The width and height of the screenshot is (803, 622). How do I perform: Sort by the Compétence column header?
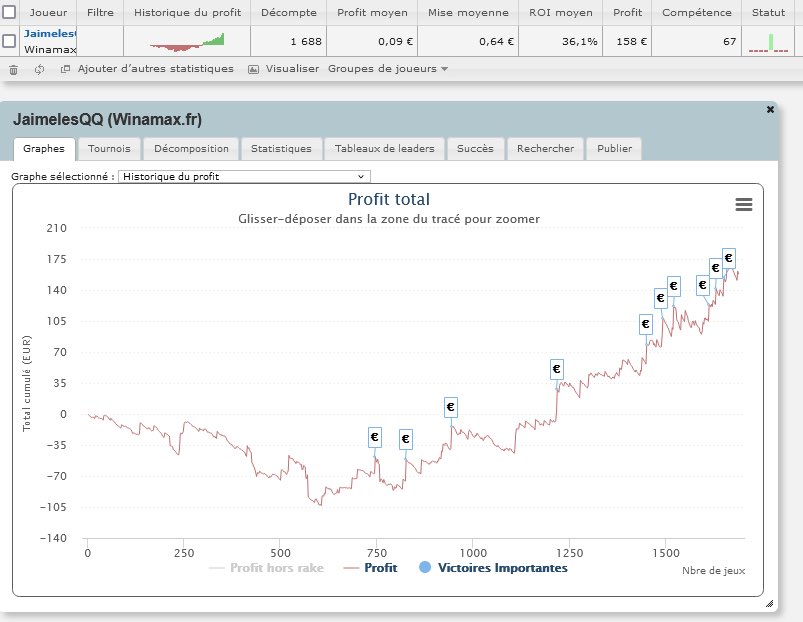point(697,12)
